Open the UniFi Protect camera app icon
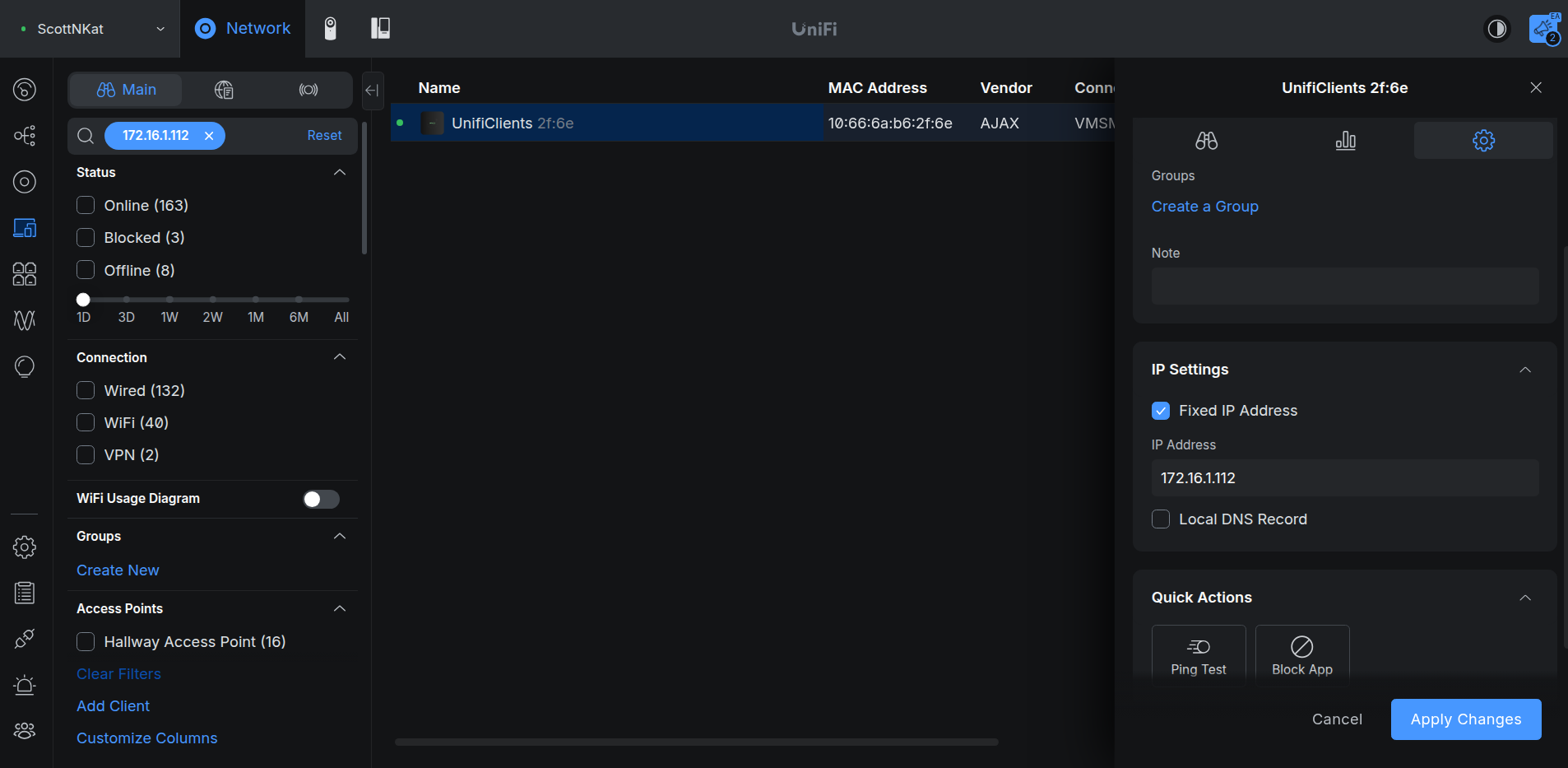The height and width of the screenshot is (768, 1568). [330, 29]
